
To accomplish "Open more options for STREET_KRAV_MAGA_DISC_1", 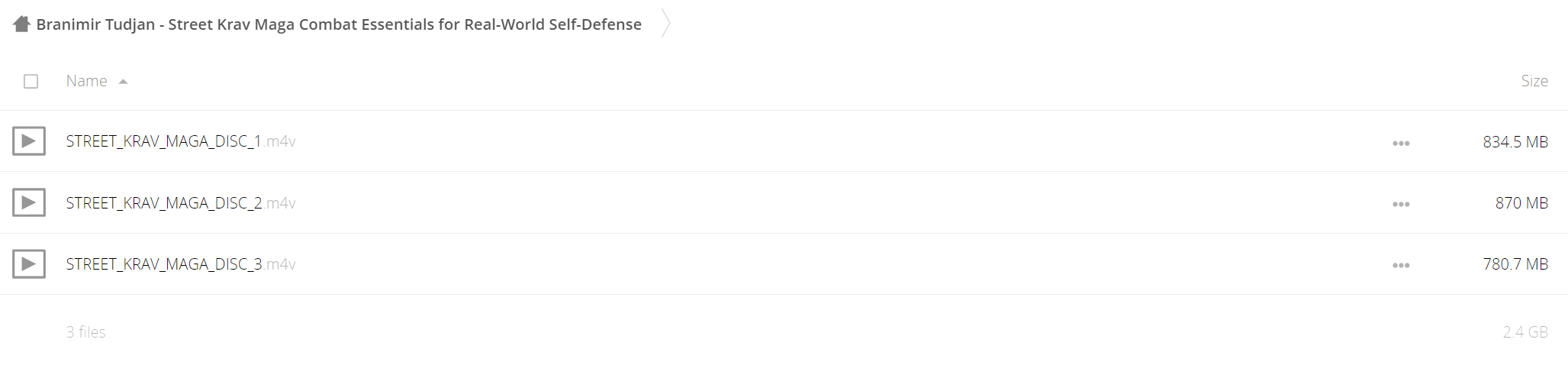I will click(1401, 143).
